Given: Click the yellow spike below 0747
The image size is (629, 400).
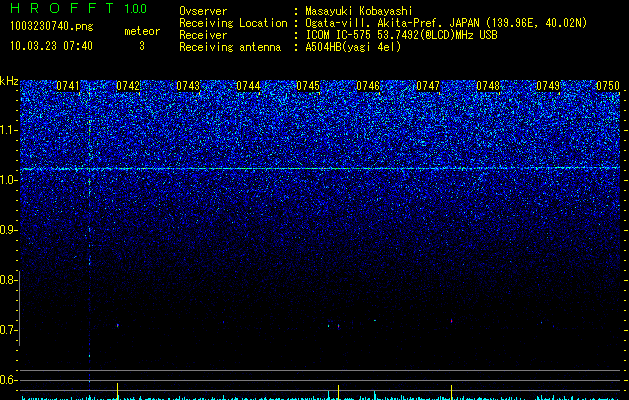Looking at the screenshot, I should coord(452,392).
